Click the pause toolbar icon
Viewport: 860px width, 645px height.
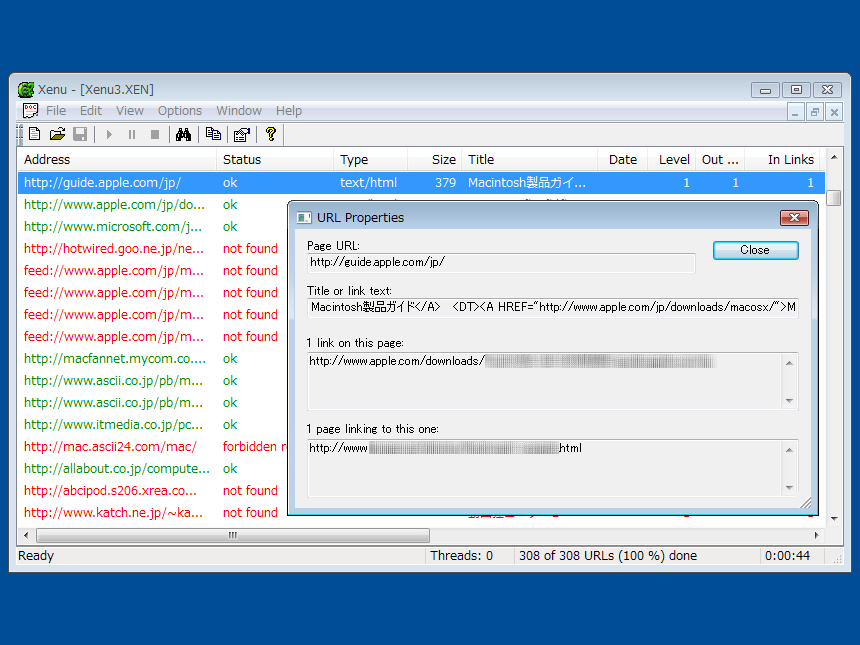tap(132, 134)
